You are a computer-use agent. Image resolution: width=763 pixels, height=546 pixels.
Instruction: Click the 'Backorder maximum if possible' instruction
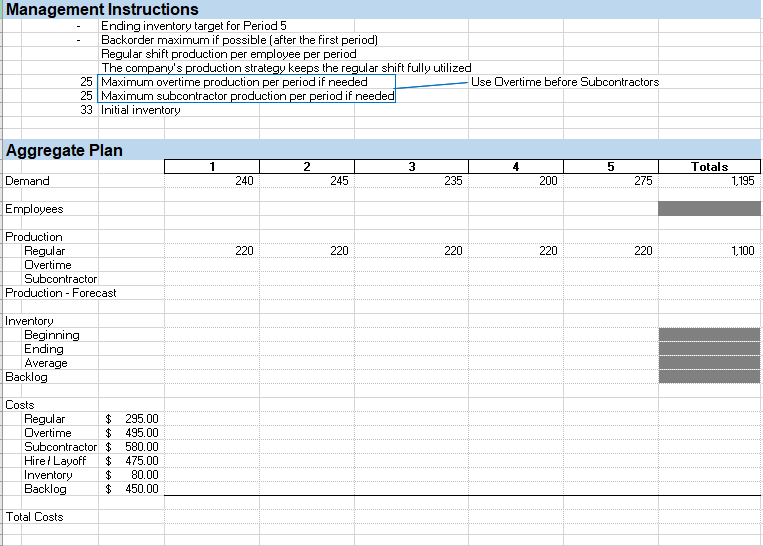click(x=239, y=40)
